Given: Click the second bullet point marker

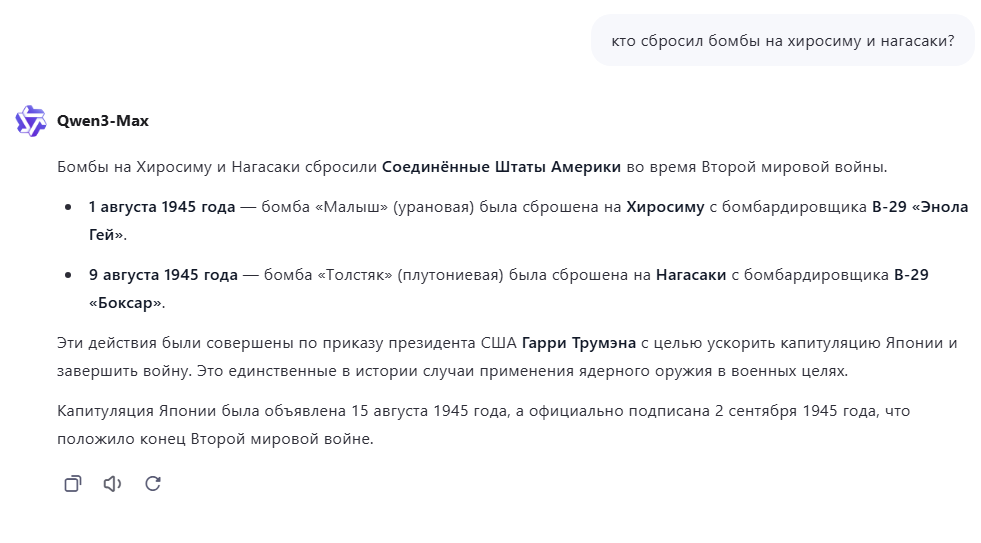Looking at the screenshot, I should tap(68, 274).
